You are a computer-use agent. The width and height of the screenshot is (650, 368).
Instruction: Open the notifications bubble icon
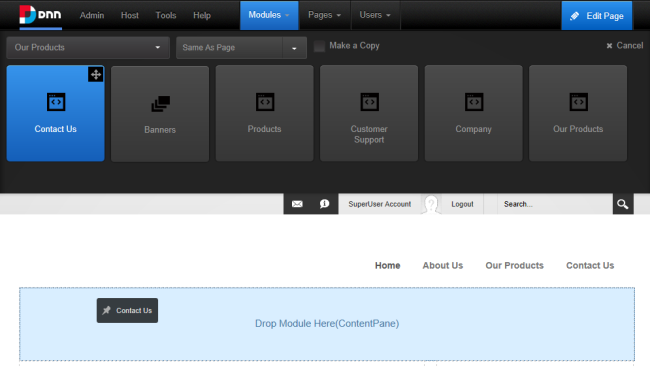pyautogui.click(x=324, y=204)
